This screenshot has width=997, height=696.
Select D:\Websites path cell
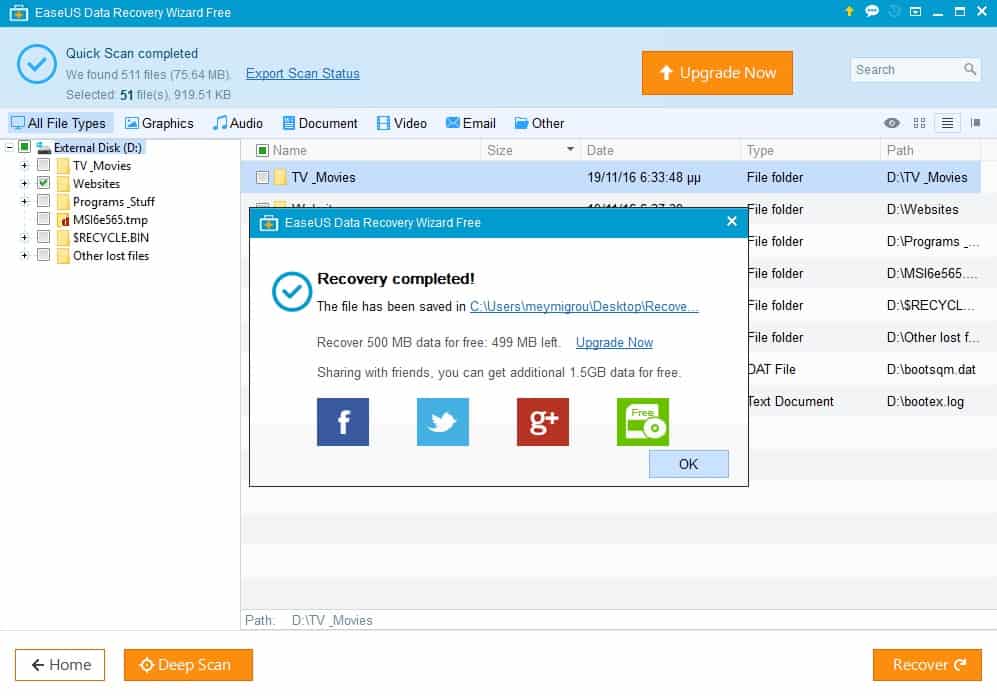click(922, 209)
